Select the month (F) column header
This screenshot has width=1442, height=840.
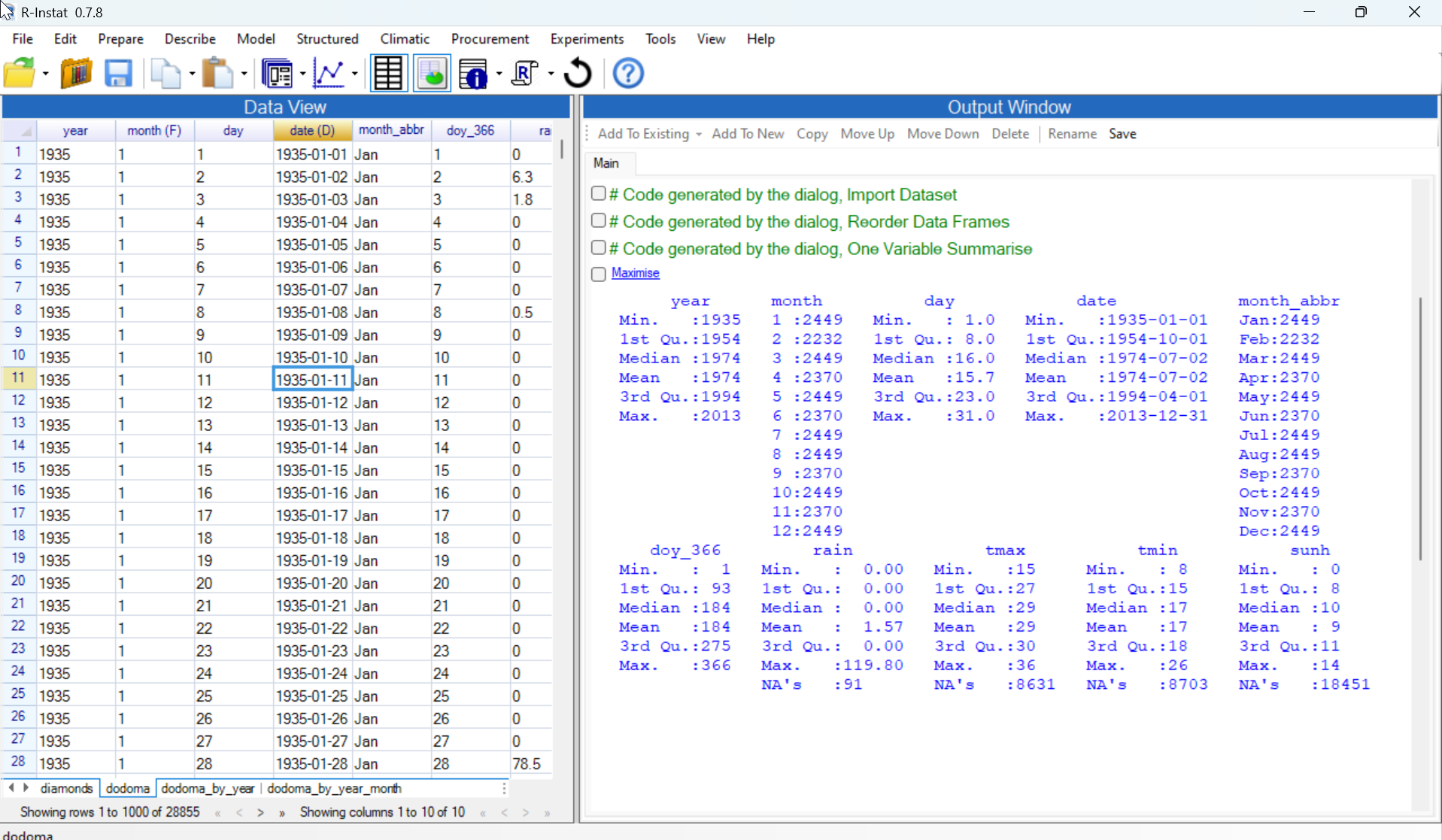coord(154,131)
